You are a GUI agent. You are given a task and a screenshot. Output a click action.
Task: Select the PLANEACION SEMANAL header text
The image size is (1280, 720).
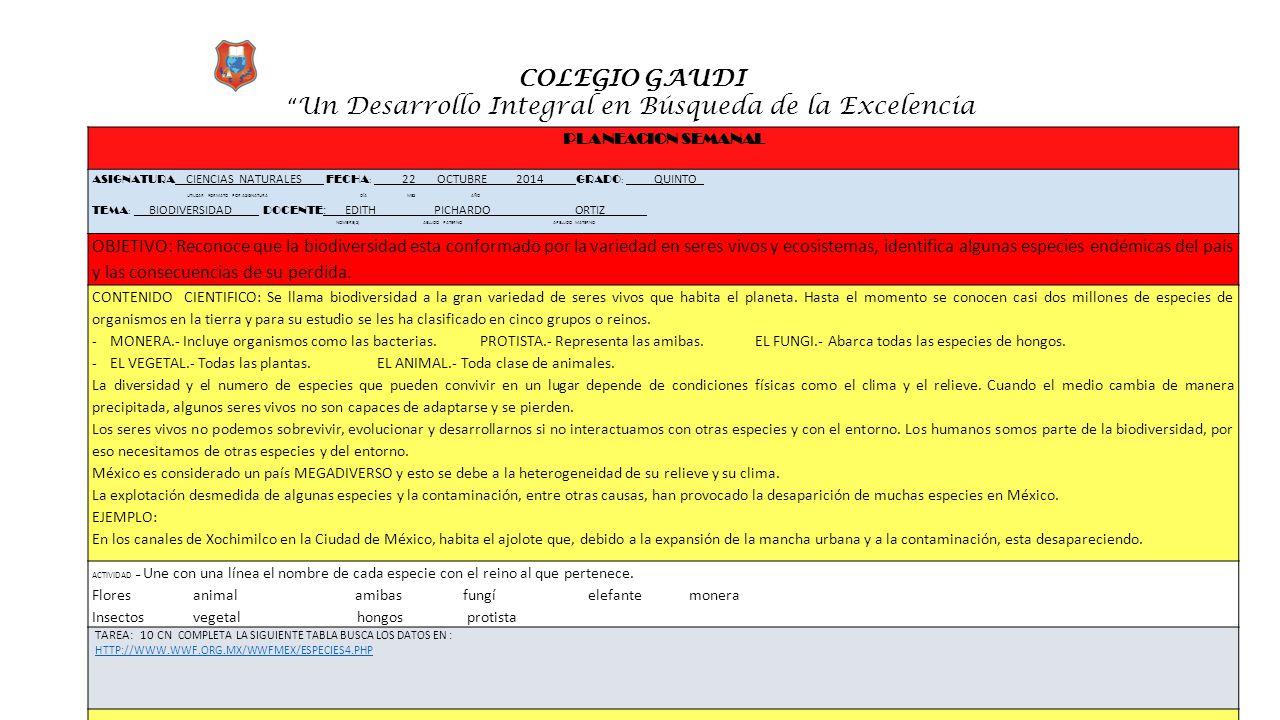point(664,139)
